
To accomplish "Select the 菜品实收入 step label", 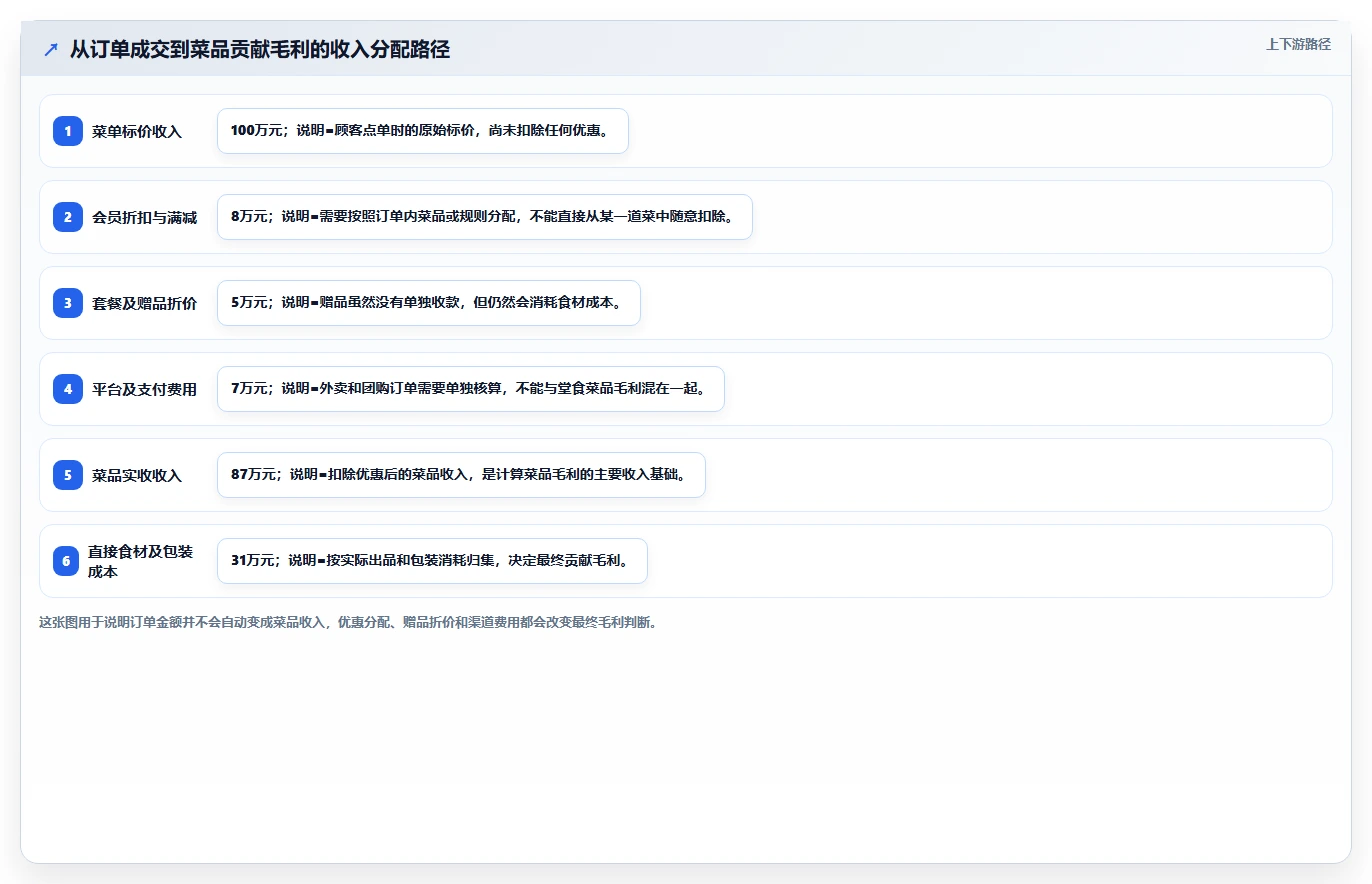I will click(x=137, y=475).
